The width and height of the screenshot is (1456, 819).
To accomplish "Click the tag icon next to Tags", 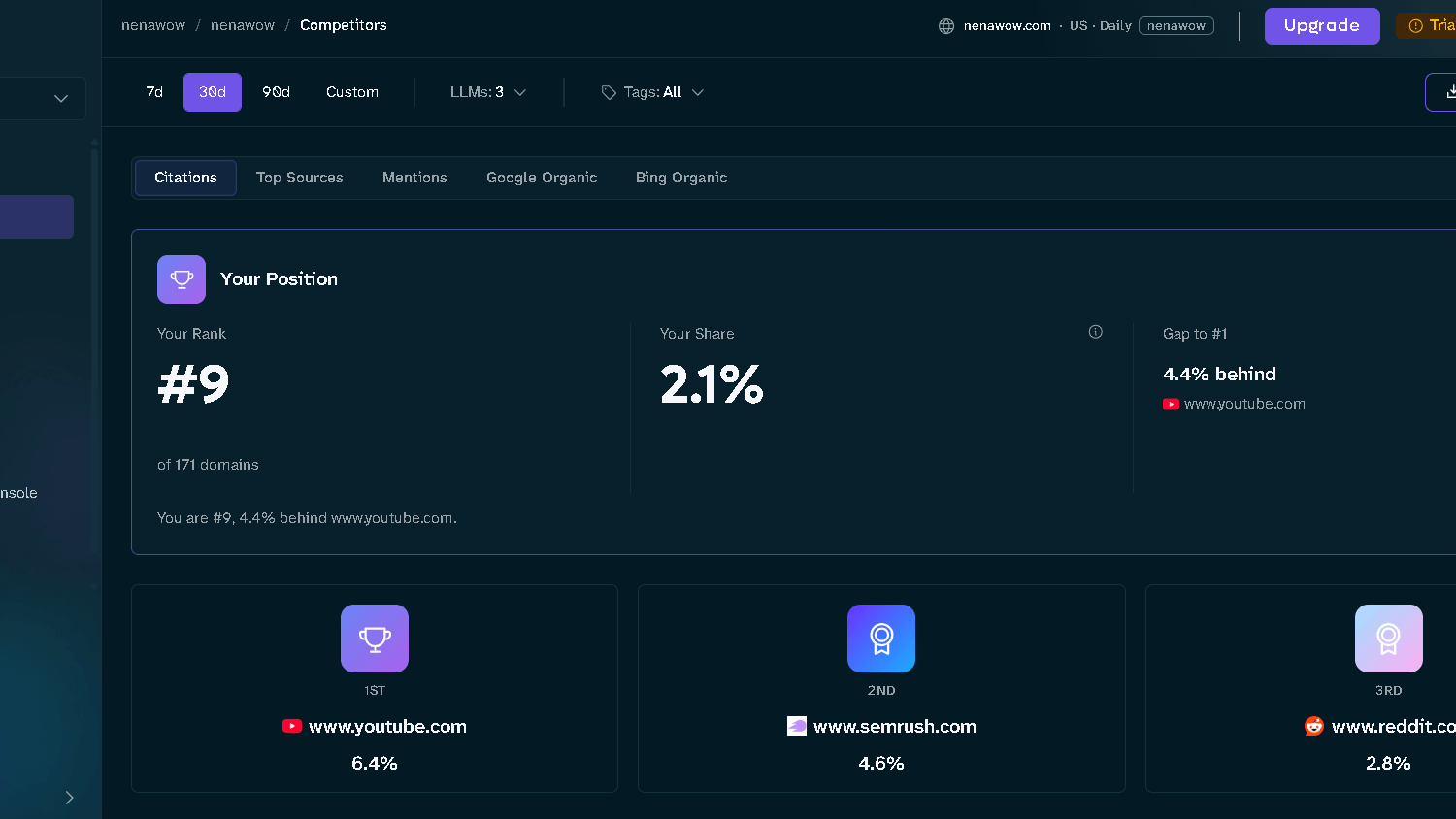I will [x=609, y=92].
